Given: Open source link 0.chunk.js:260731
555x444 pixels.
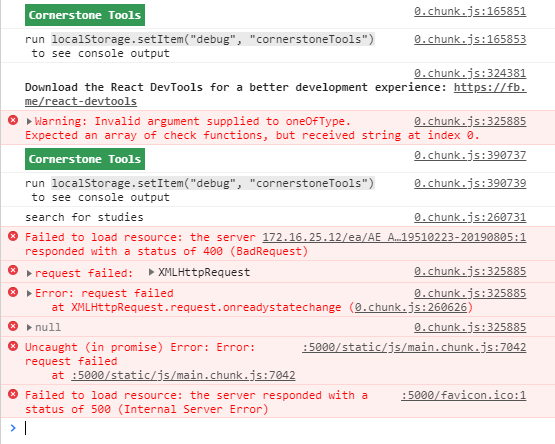Looking at the screenshot, I should 470,217.
